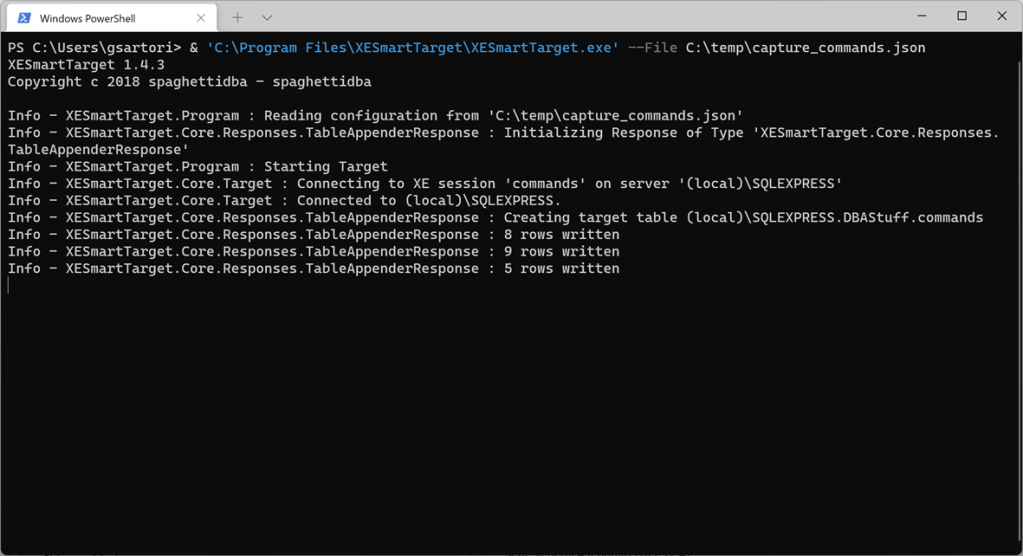Click the PowerShell icon in the tab
Viewport: 1023px width, 556px height.
(24, 17)
